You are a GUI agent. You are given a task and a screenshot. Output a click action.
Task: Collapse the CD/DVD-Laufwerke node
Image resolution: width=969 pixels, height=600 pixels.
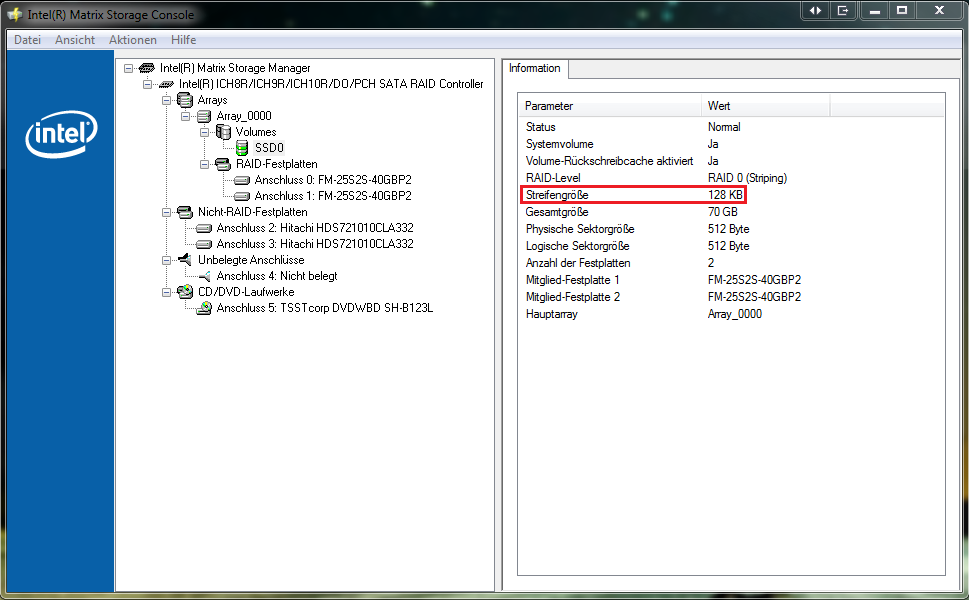166,292
